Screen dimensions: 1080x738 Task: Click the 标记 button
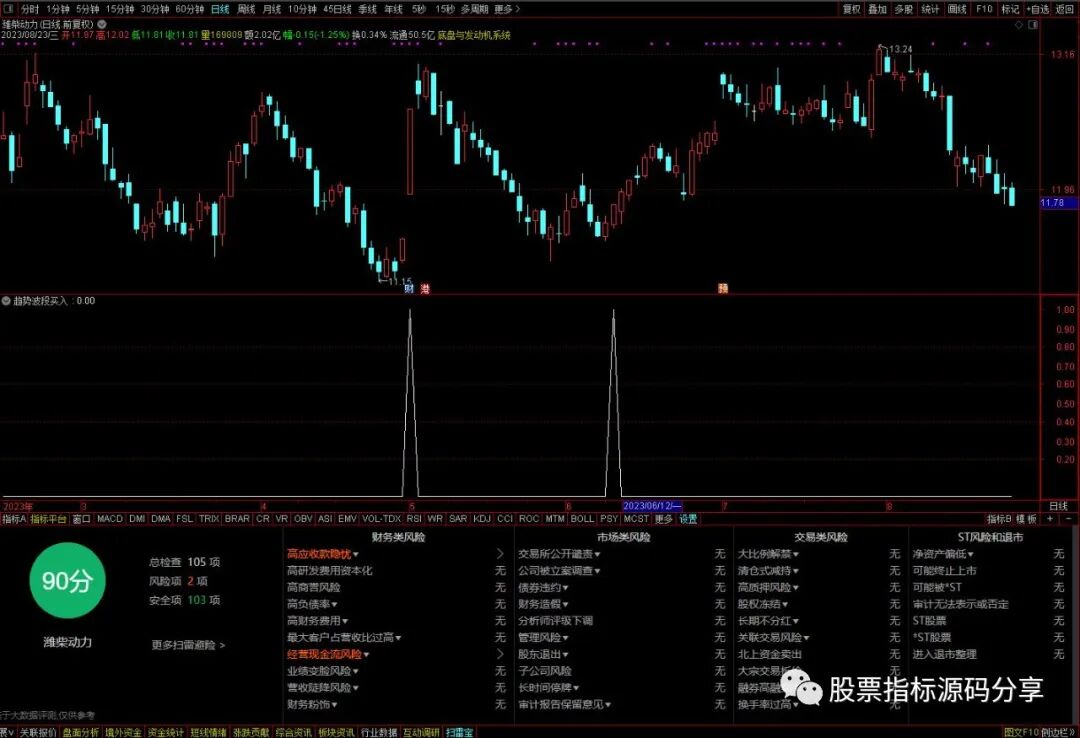pos(1010,9)
